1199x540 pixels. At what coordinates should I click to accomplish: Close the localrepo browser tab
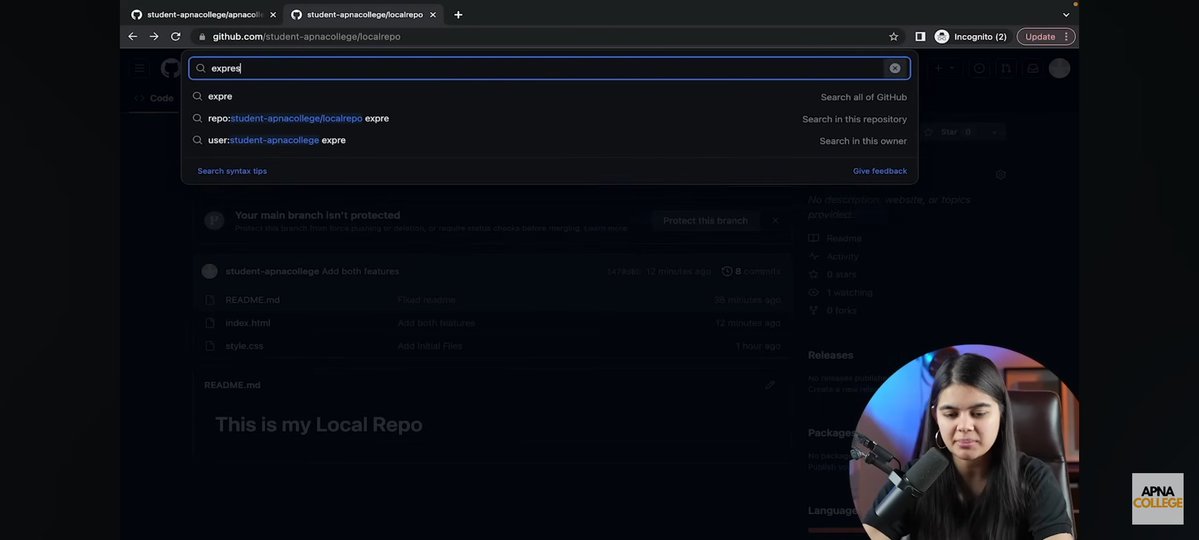point(433,15)
